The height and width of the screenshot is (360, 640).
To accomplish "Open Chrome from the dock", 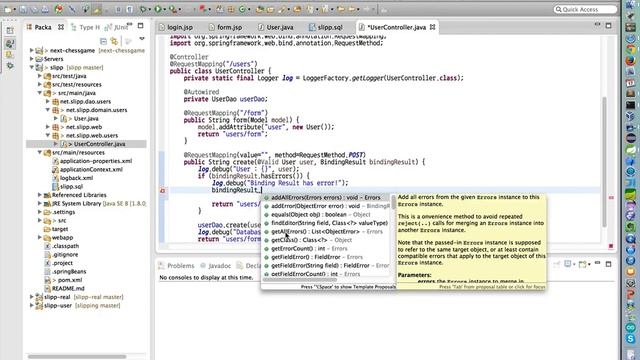I will (x=631, y=50).
